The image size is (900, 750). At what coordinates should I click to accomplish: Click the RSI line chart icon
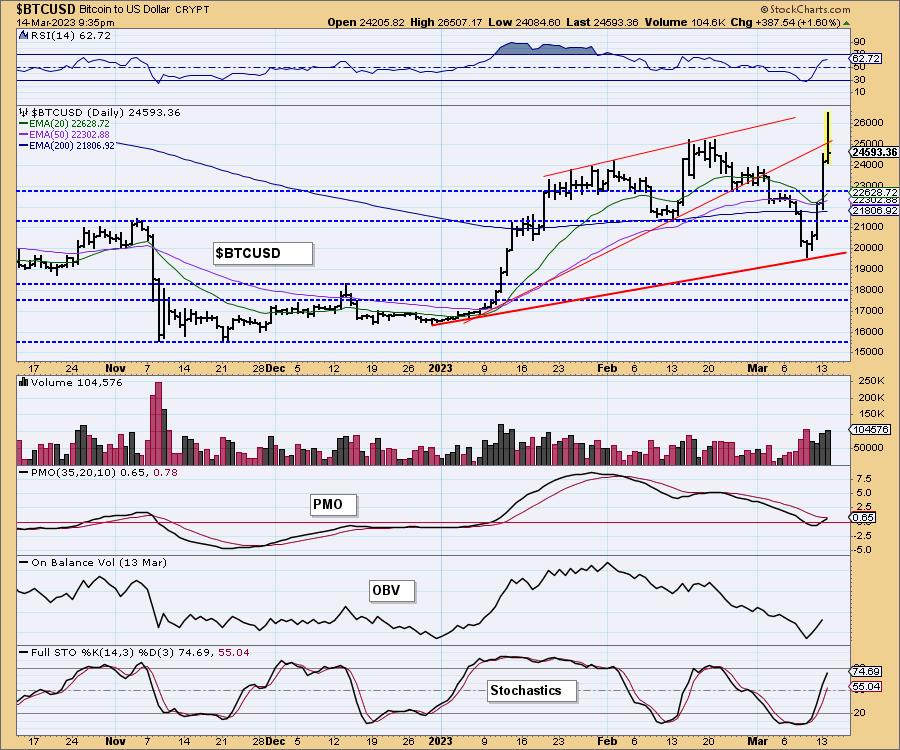[23, 35]
